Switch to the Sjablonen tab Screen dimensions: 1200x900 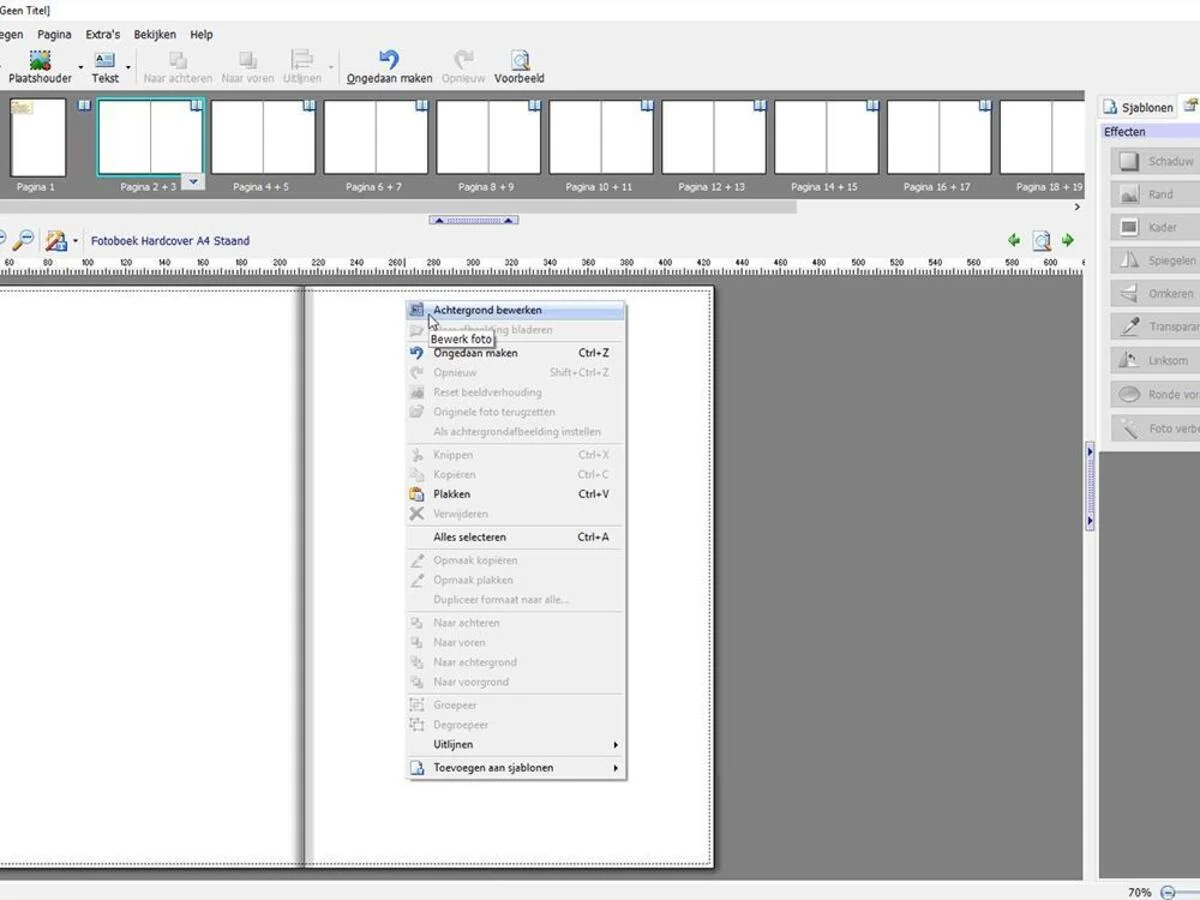(1138, 108)
